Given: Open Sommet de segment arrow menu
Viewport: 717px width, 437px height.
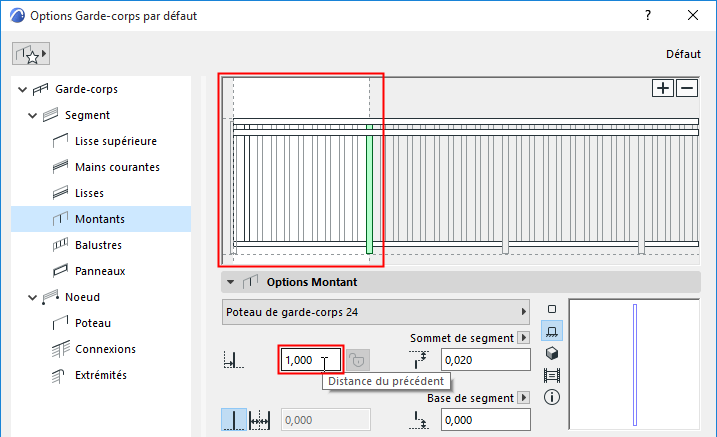Looking at the screenshot, I should point(524,338).
